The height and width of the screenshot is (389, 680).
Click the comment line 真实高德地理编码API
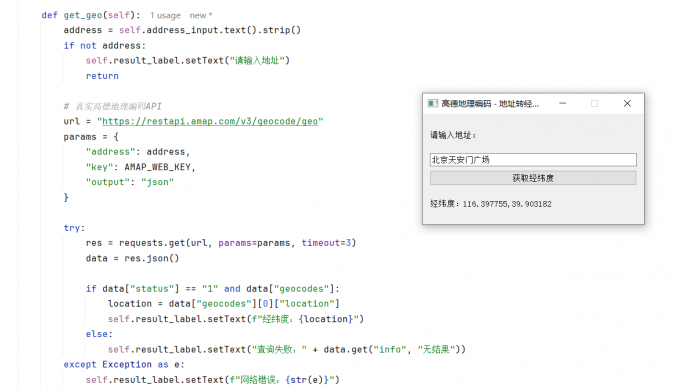[x=113, y=106]
